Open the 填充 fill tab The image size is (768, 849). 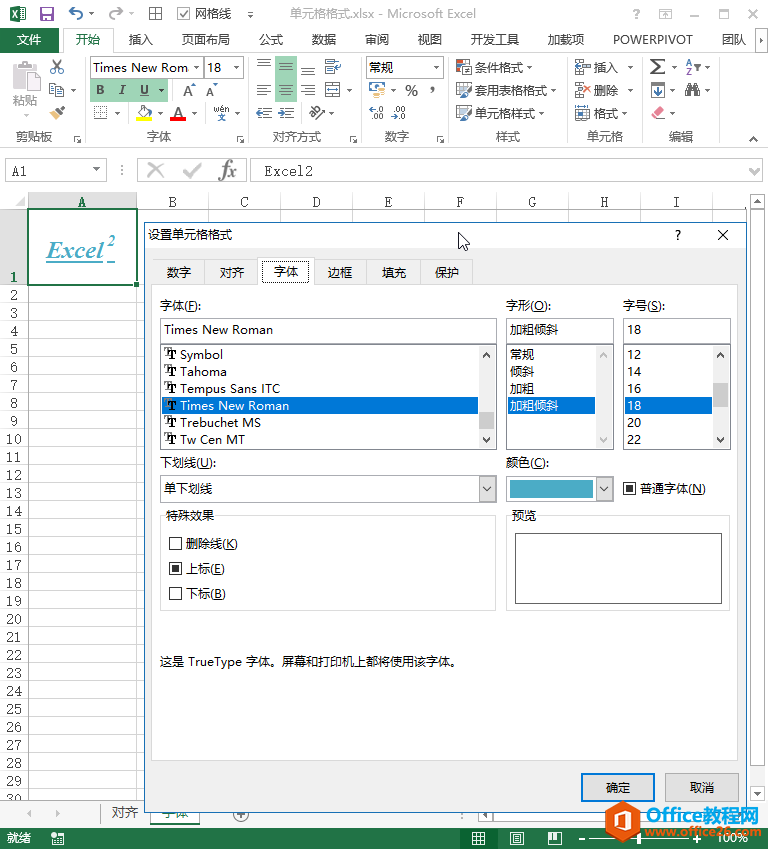(394, 272)
